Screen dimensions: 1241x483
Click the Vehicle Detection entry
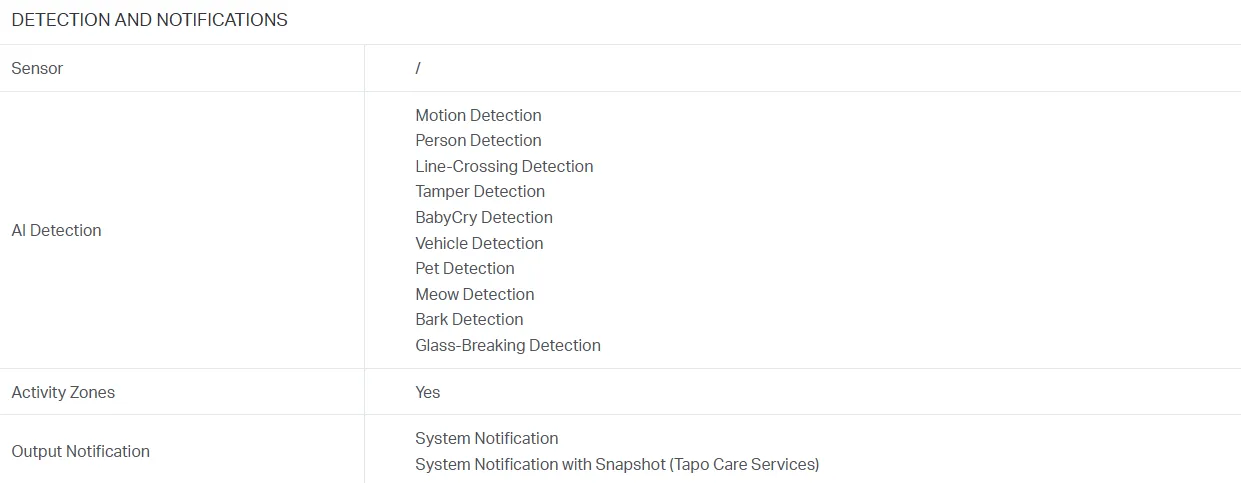point(479,243)
